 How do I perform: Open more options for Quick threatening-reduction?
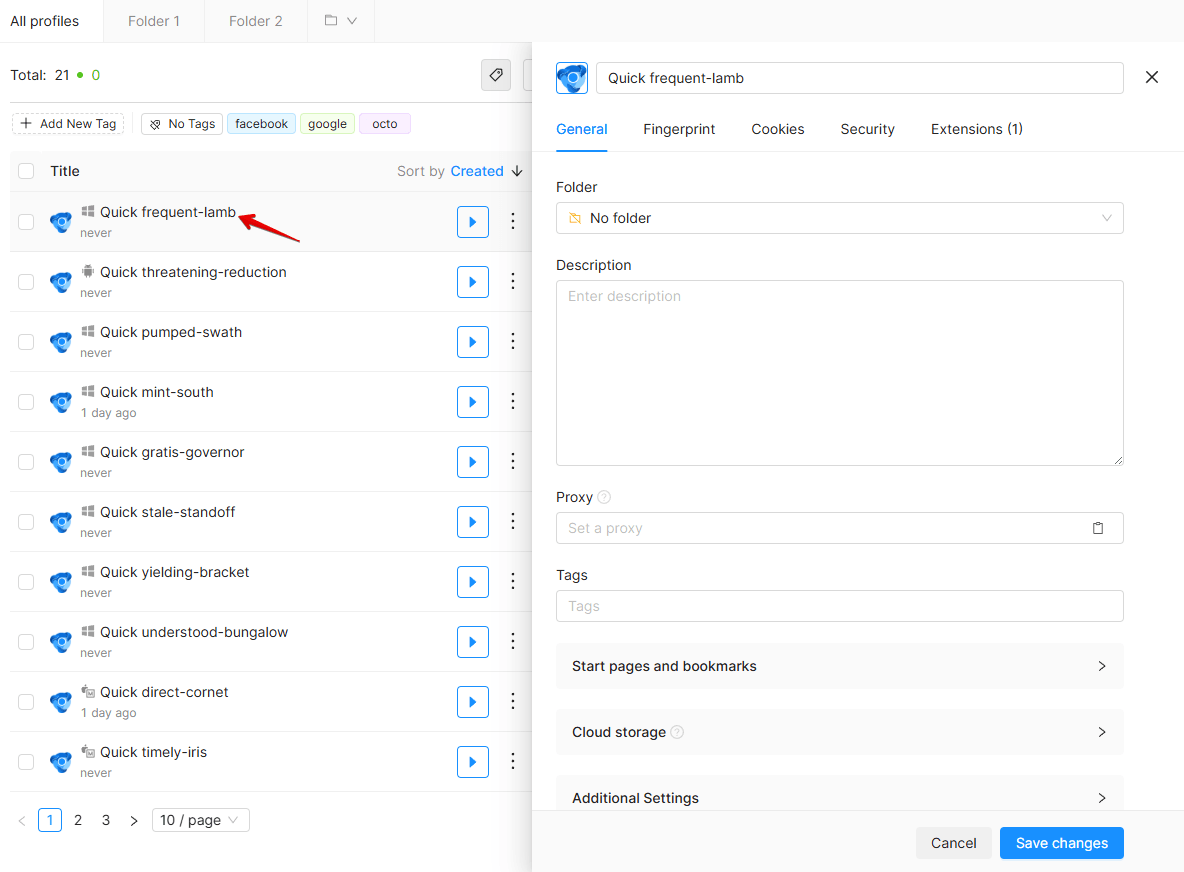(x=513, y=281)
